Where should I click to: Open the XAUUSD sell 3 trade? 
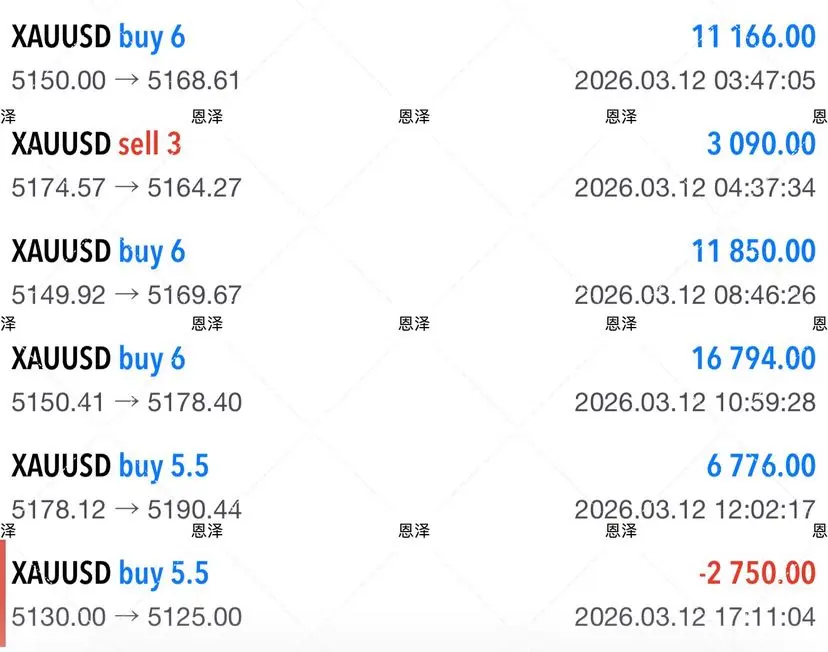click(96, 144)
